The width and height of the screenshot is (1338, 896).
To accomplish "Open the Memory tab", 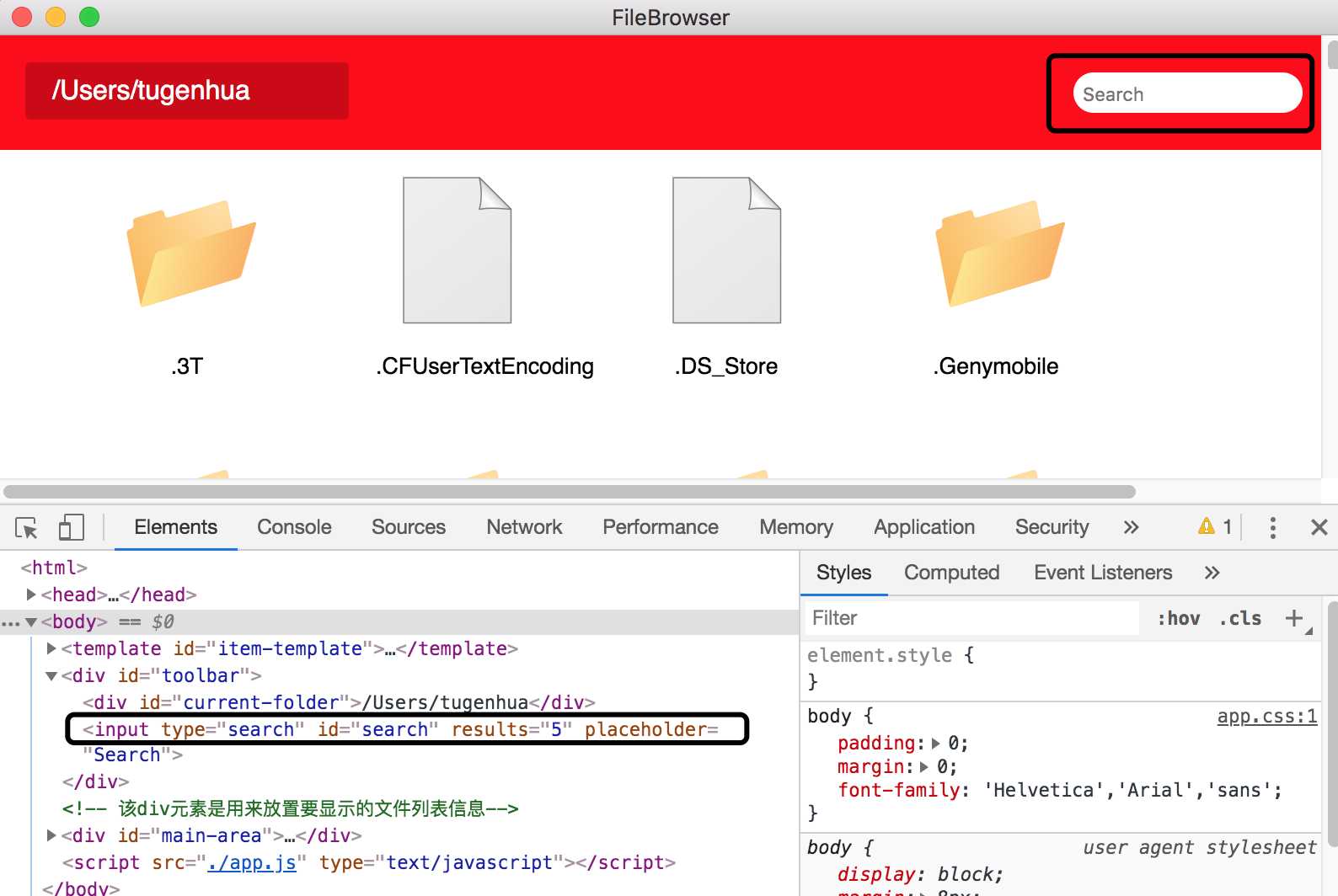I will (x=796, y=527).
